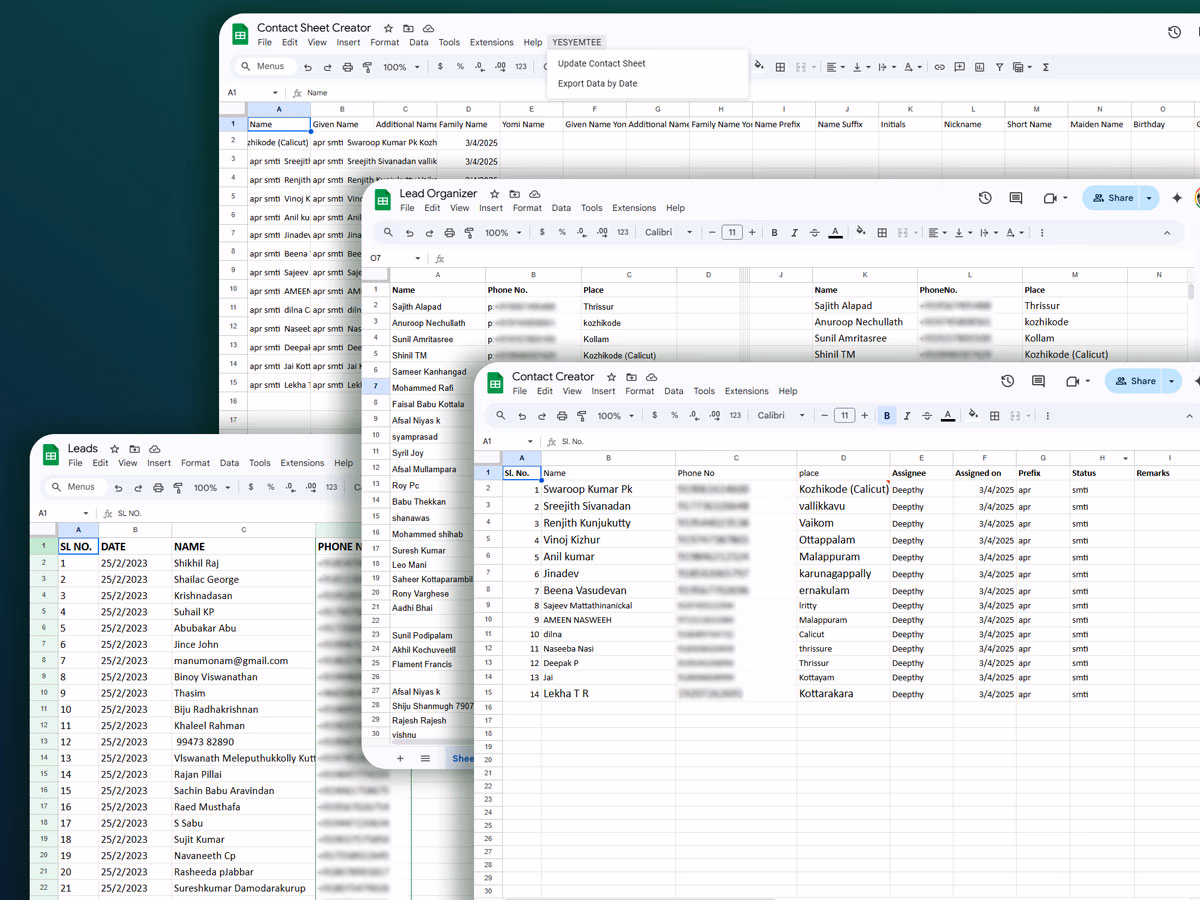
Task: Click insert link icon in Contact Sheet Creator toolbar
Action: pos(939,67)
